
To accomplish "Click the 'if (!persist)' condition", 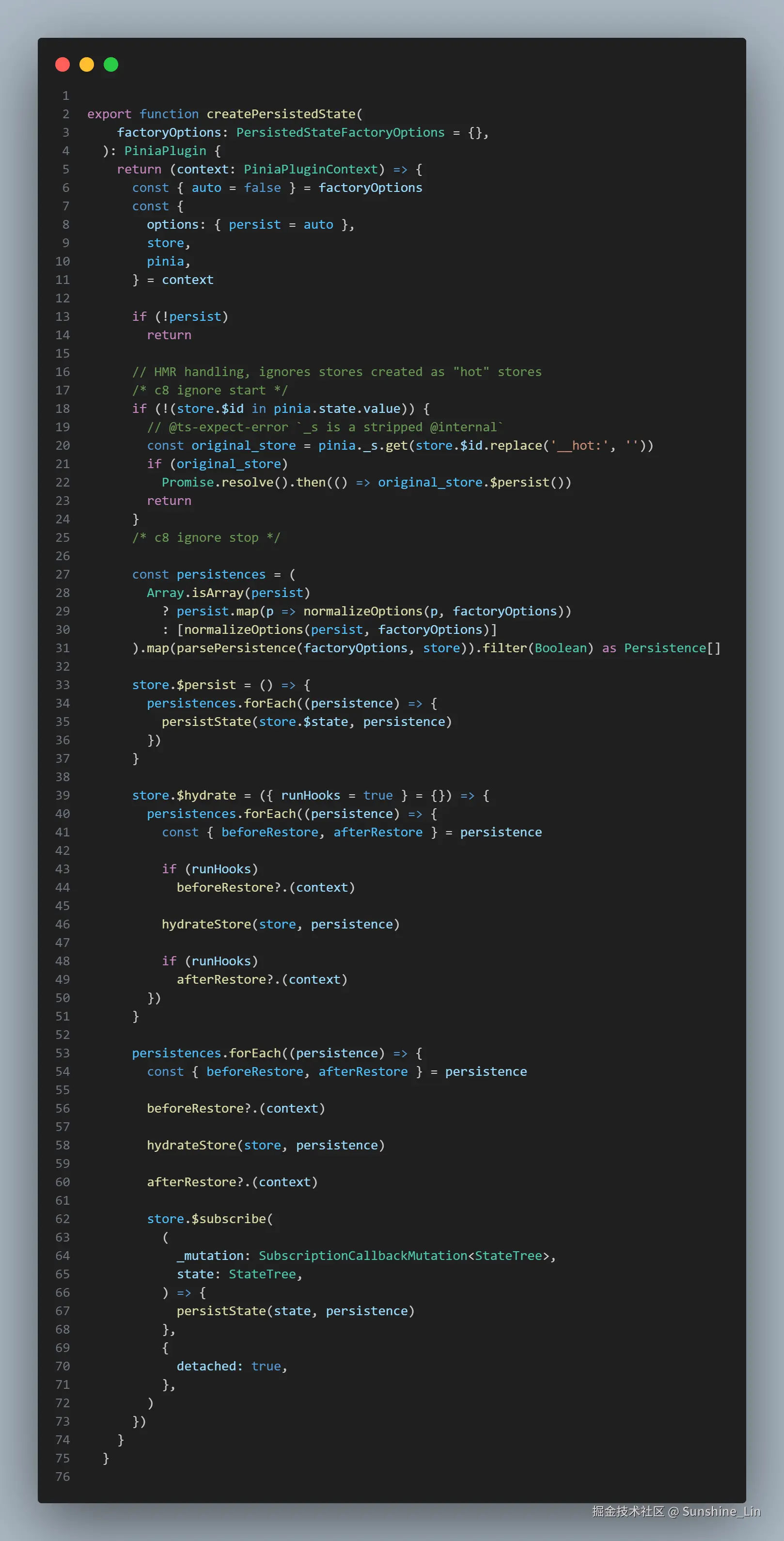I will (x=181, y=317).
